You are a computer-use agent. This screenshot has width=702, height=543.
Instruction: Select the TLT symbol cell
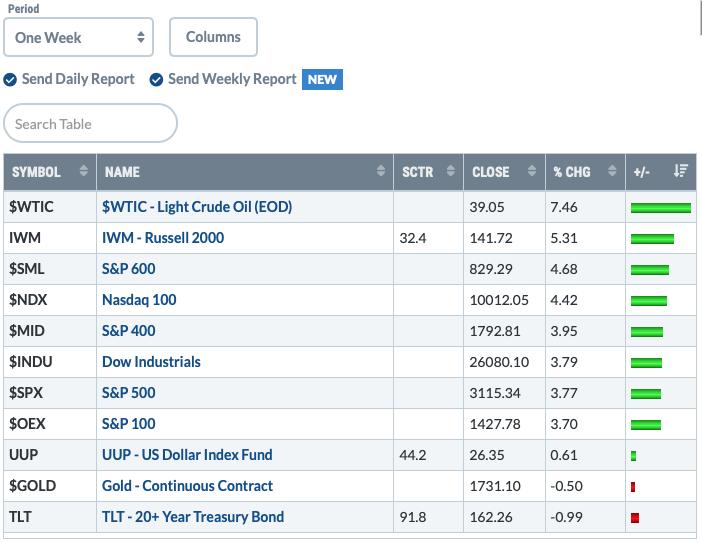click(x=50, y=517)
